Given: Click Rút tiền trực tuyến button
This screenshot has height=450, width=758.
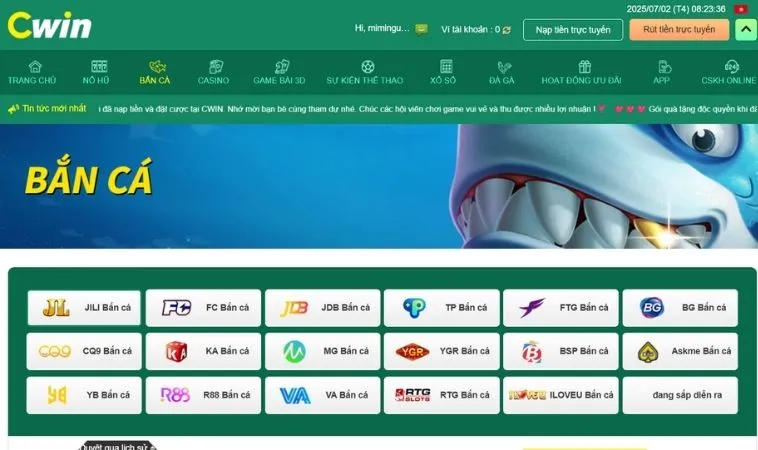Looking at the screenshot, I should [679, 29].
